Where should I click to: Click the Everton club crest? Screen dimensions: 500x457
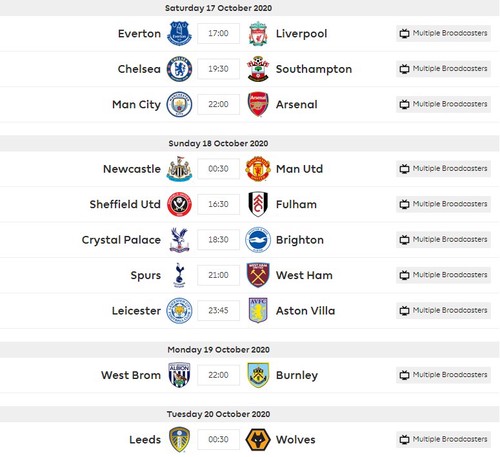tap(179, 33)
